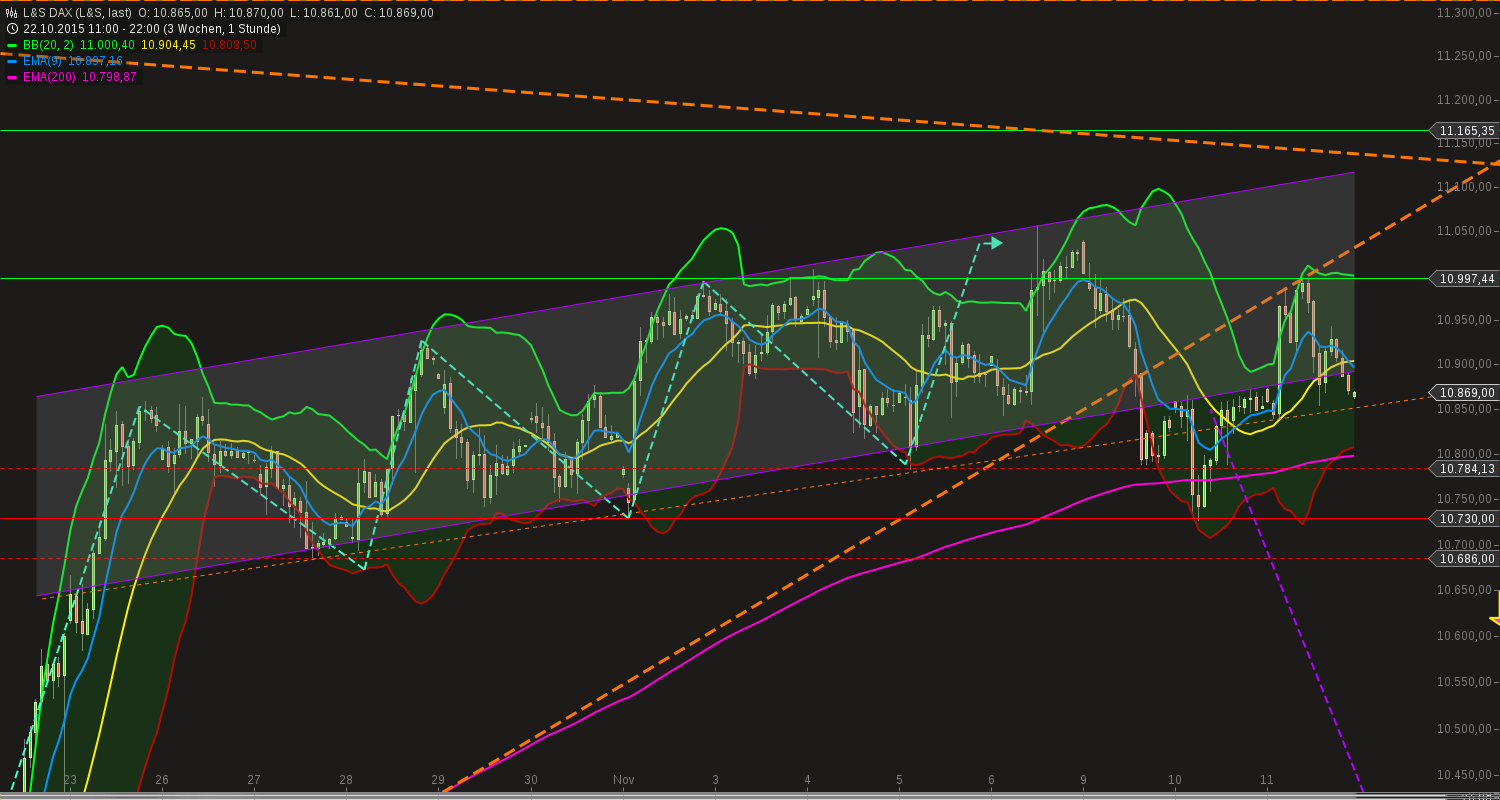Click the 10.500,00 price axis tick
The image size is (1500, 800).
click(1465, 728)
